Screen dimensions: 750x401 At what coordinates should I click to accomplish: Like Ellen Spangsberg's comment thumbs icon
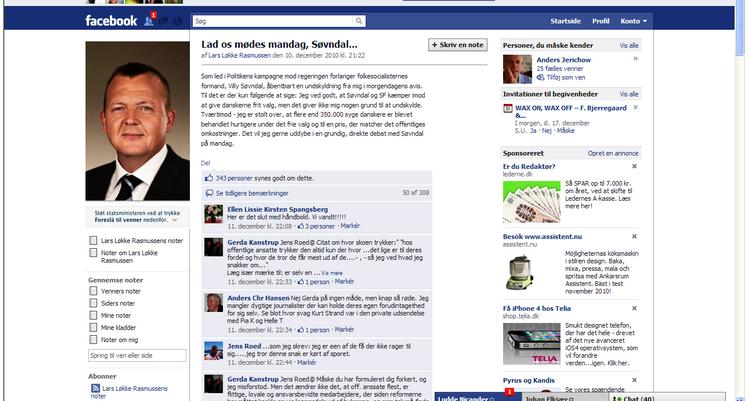pos(301,226)
